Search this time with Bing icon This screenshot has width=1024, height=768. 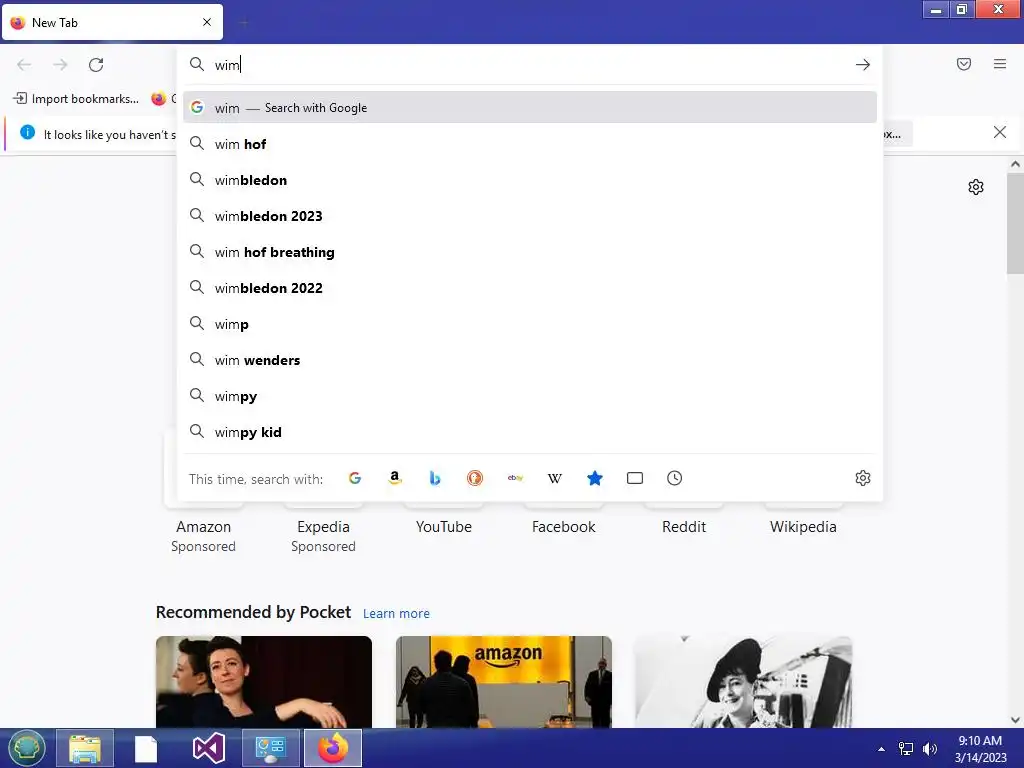pos(435,478)
